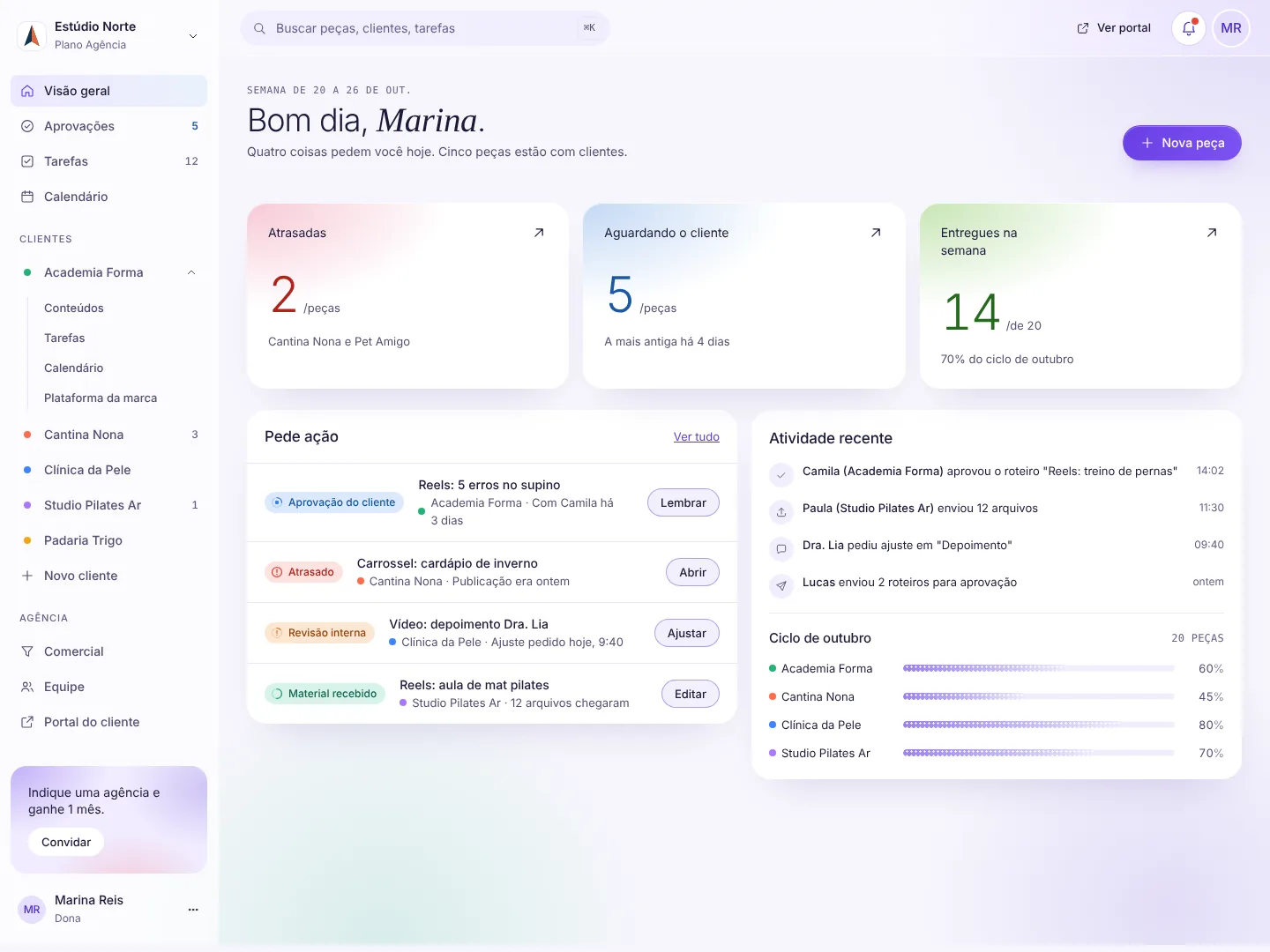
Task: Open Aguardando o cliente arrow icon
Action: point(876,233)
